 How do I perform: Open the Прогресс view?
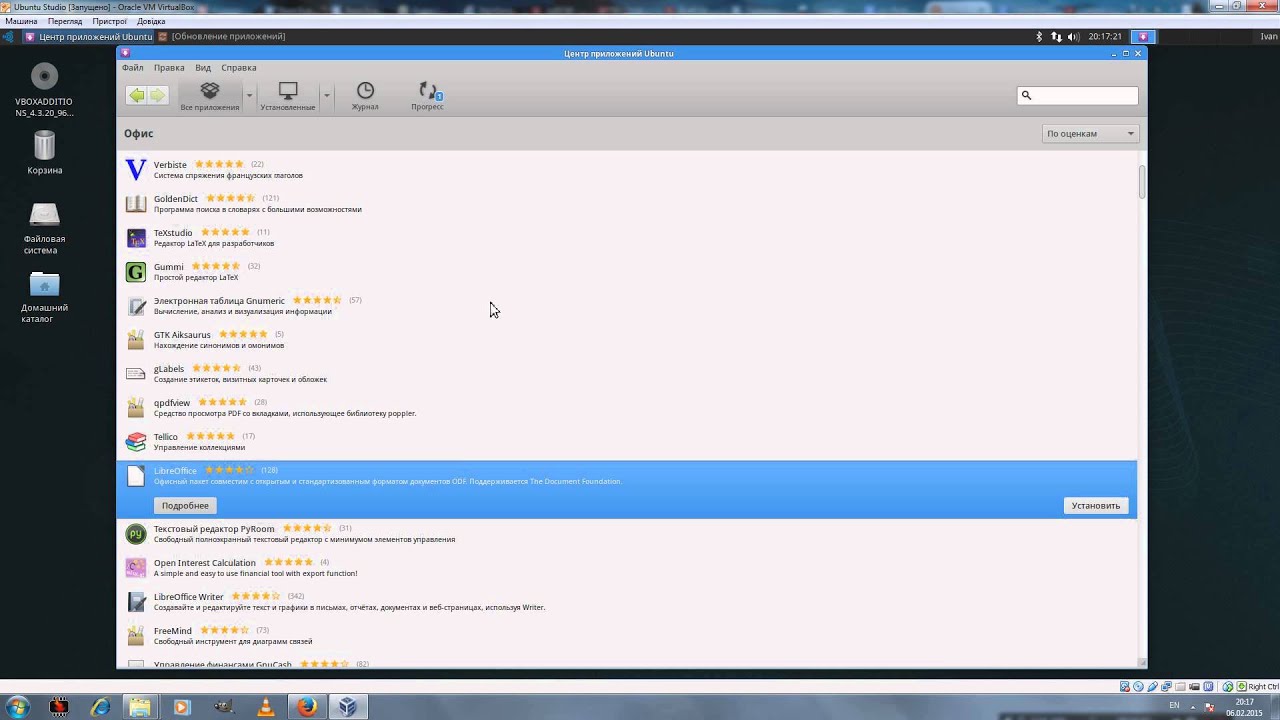[x=427, y=96]
